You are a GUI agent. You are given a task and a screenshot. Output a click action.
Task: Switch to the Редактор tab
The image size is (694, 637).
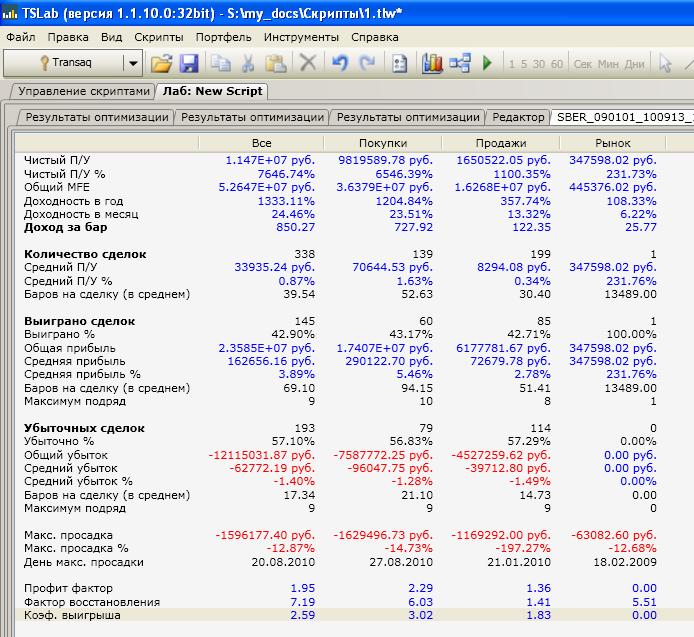point(518,117)
